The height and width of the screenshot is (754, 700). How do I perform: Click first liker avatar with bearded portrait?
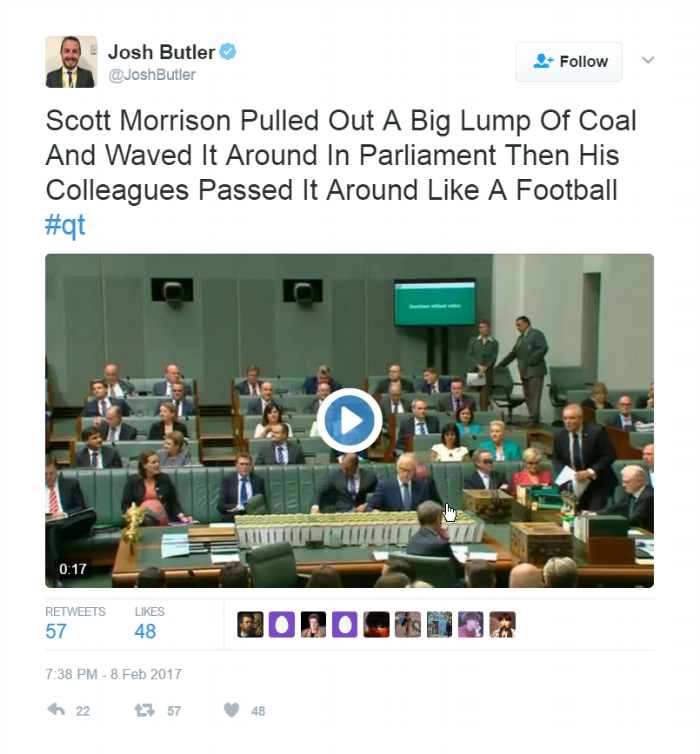(250, 625)
